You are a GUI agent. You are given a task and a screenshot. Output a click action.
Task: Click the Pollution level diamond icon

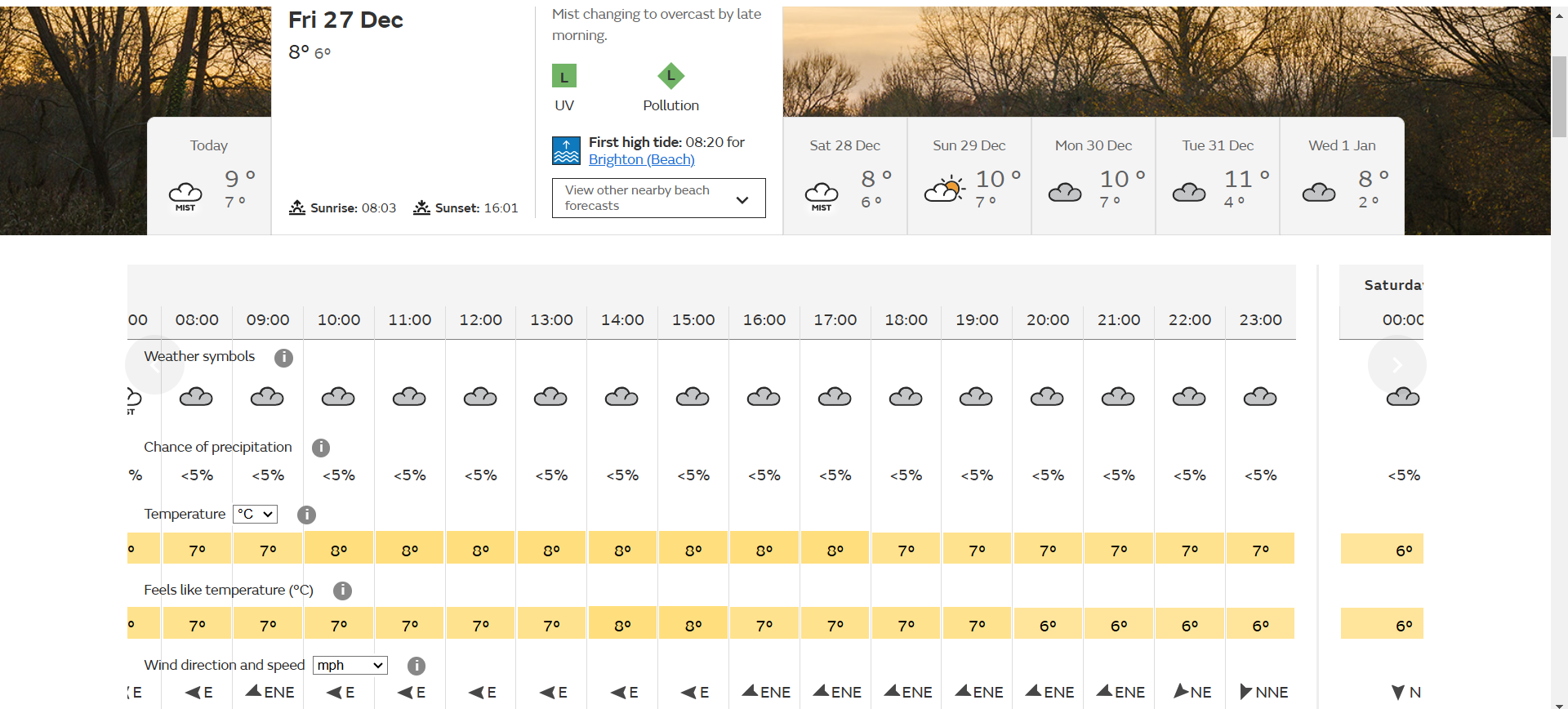(x=670, y=76)
